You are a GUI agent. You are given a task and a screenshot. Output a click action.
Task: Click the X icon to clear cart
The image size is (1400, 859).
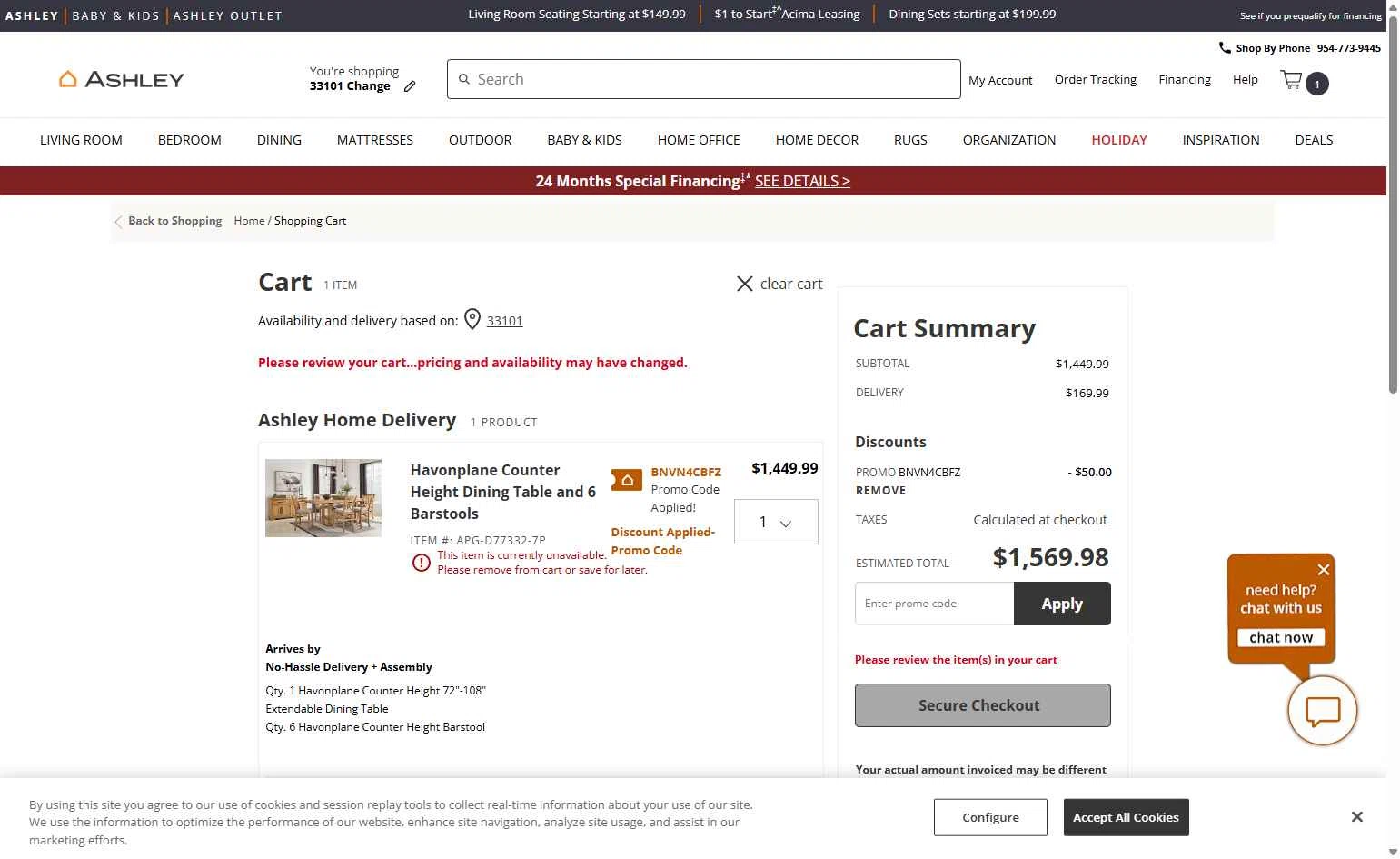(744, 284)
